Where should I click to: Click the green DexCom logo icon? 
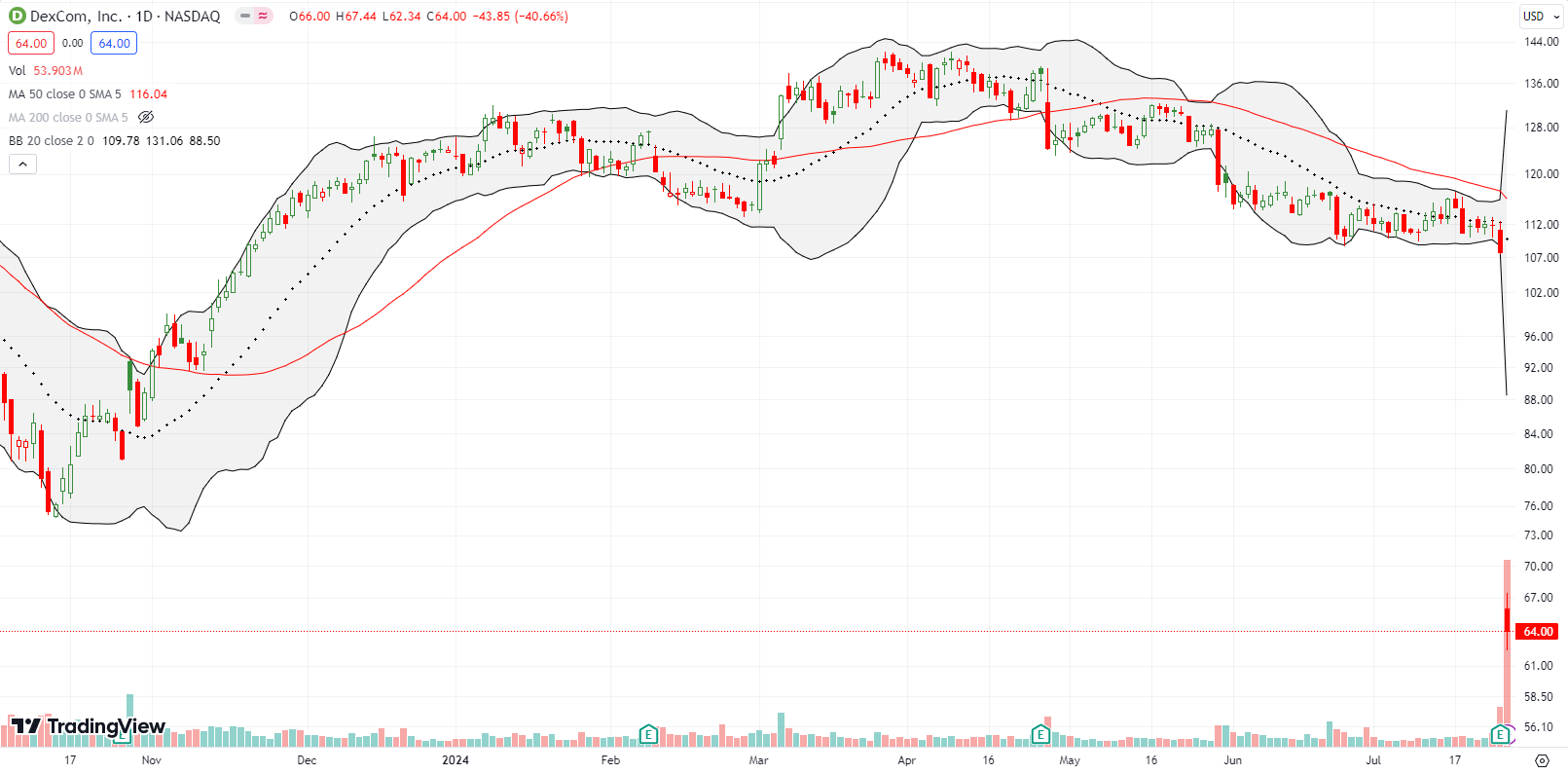pos(17,17)
